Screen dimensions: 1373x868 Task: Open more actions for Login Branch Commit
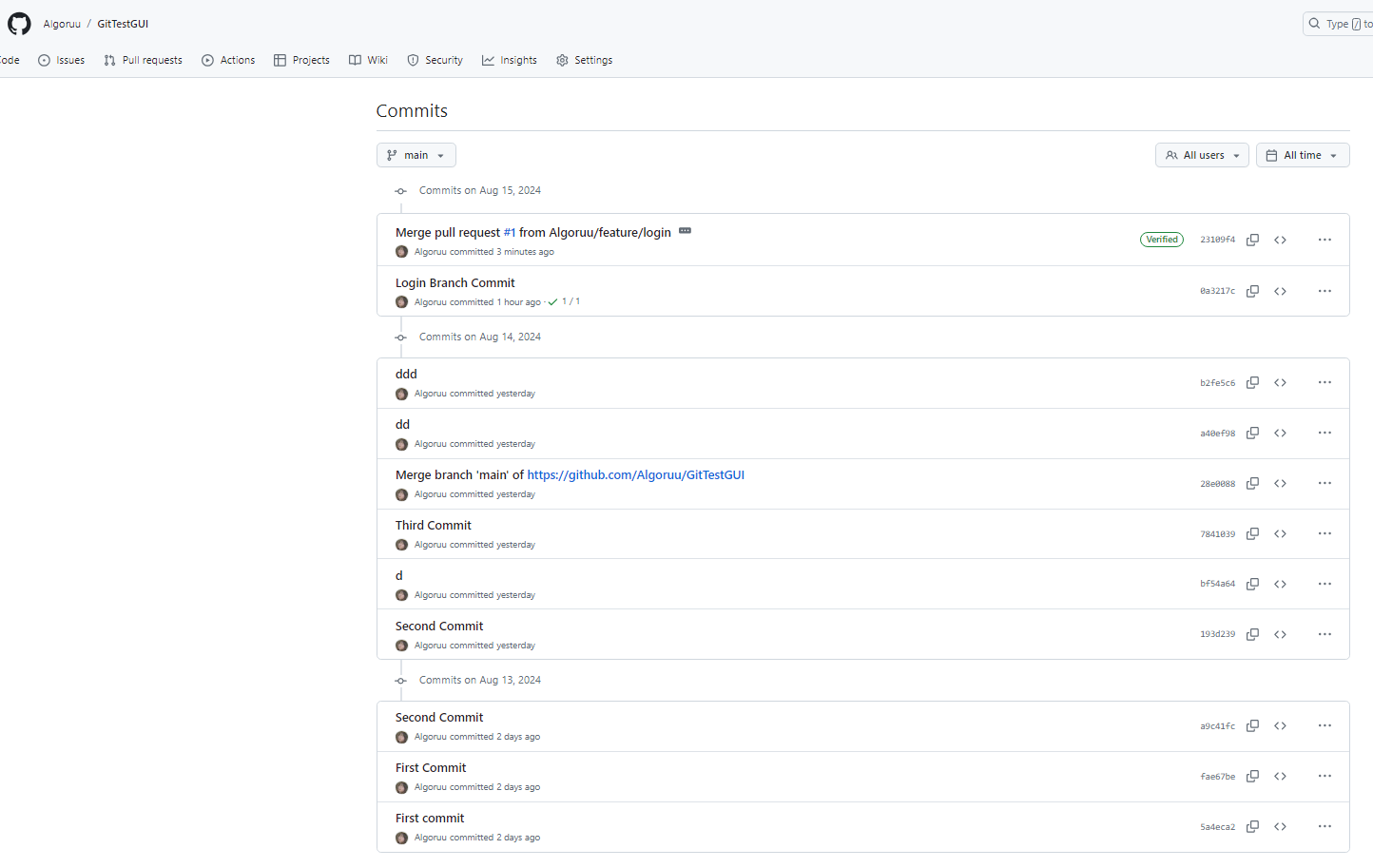[x=1325, y=291]
